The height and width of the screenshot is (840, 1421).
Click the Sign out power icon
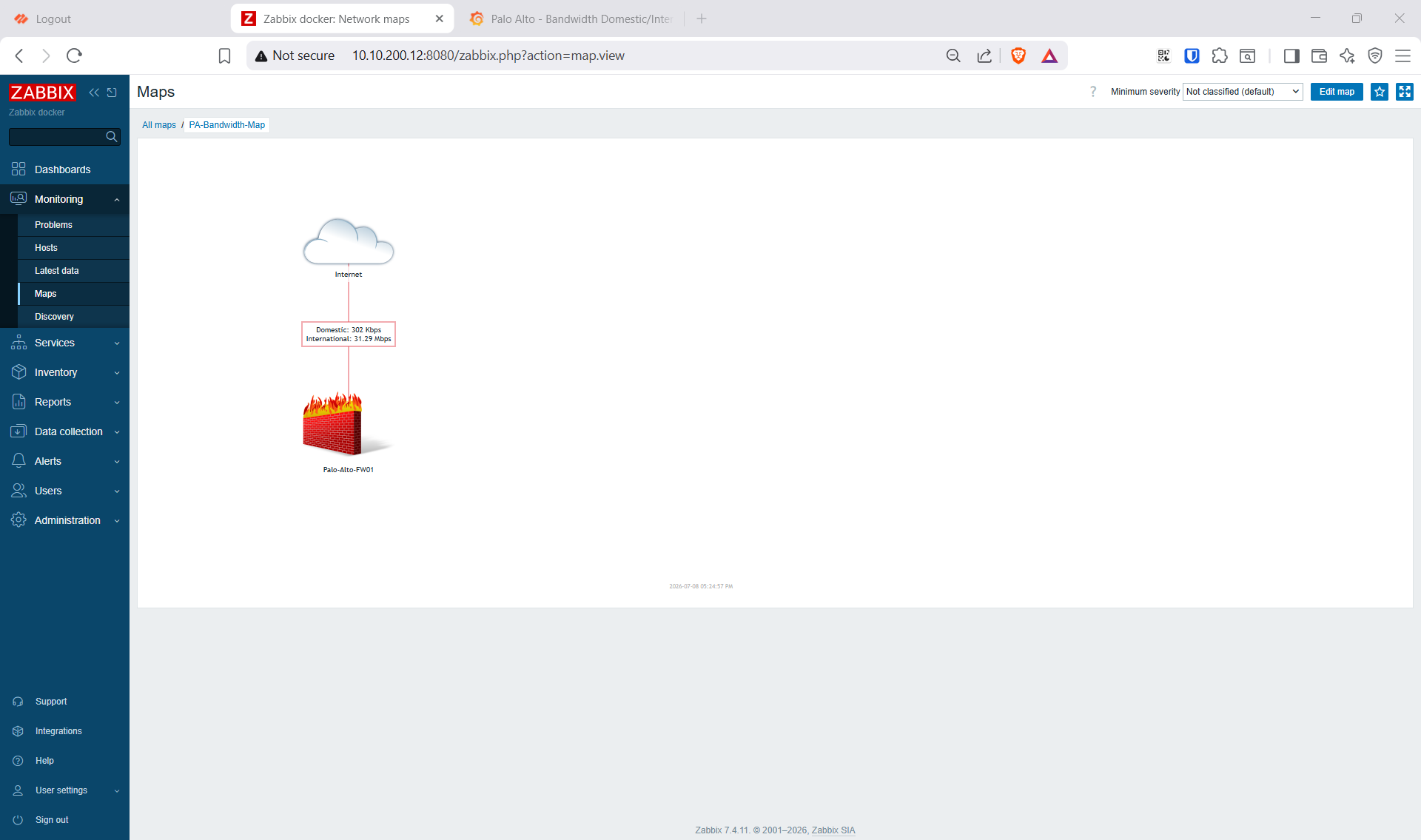[x=18, y=820]
